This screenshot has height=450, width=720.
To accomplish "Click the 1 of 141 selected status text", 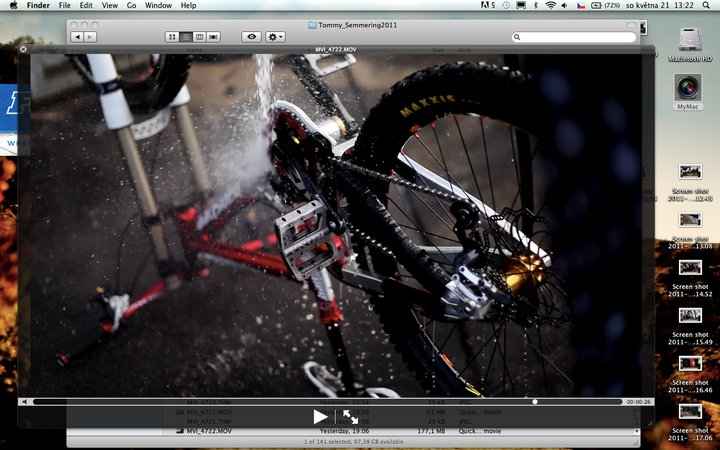I will pyautogui.click(x=353, y=442).
